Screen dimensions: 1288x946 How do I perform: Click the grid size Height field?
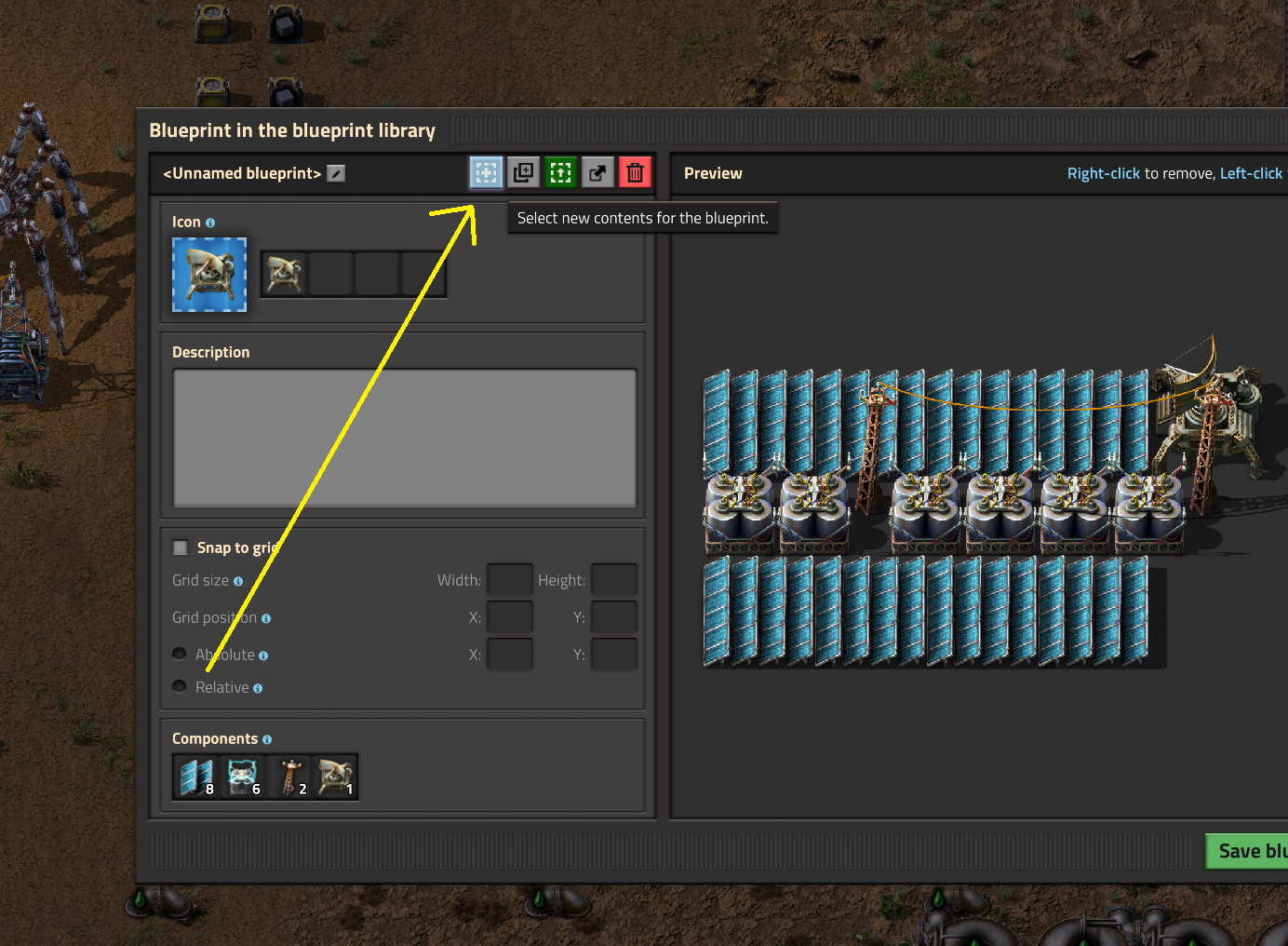[x=614, y=579]
